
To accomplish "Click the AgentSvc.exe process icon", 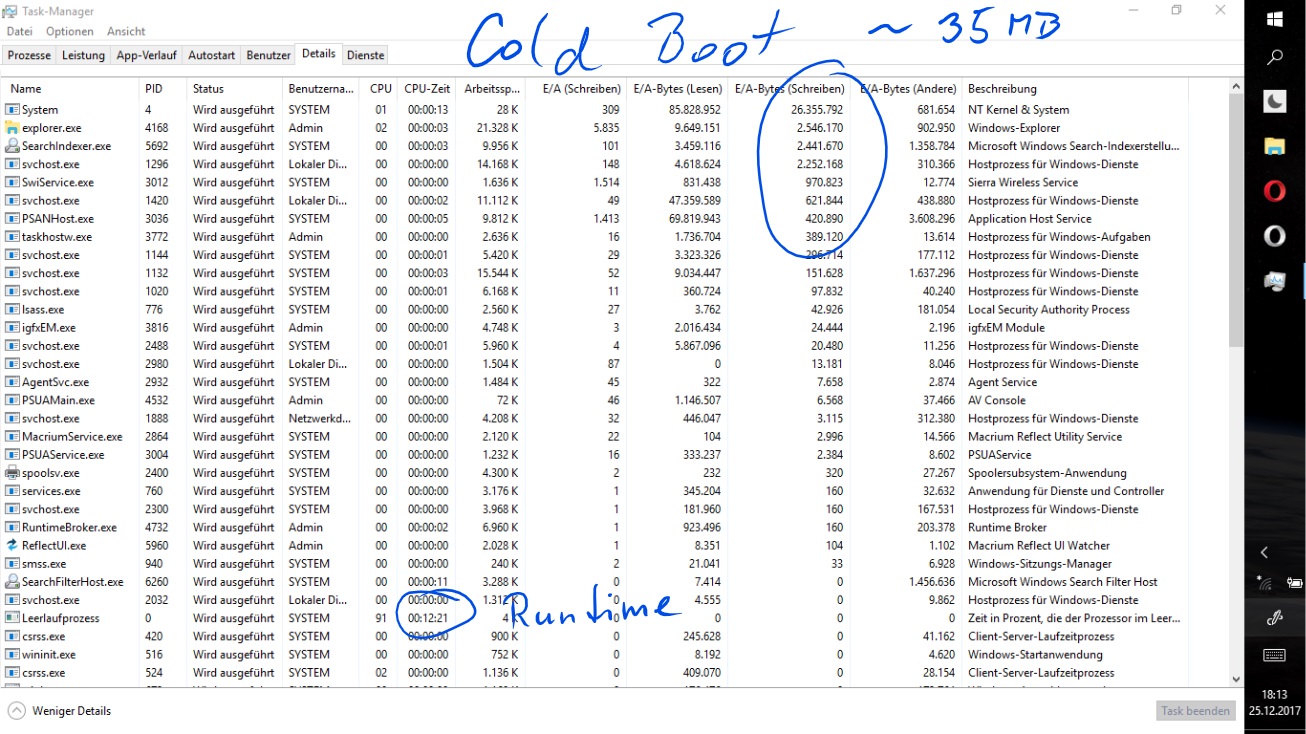I will (12, 382).
